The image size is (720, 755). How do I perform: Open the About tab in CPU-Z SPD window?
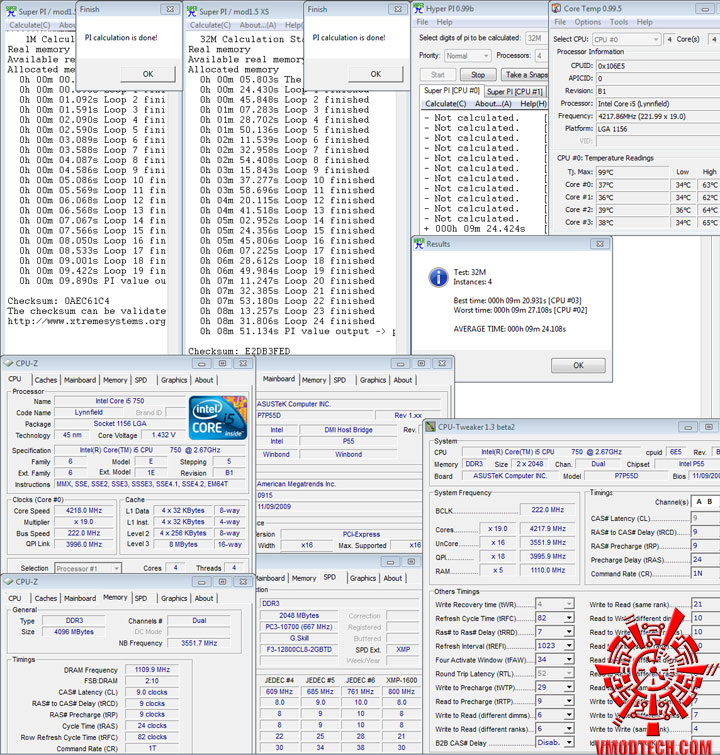point(393,578)
